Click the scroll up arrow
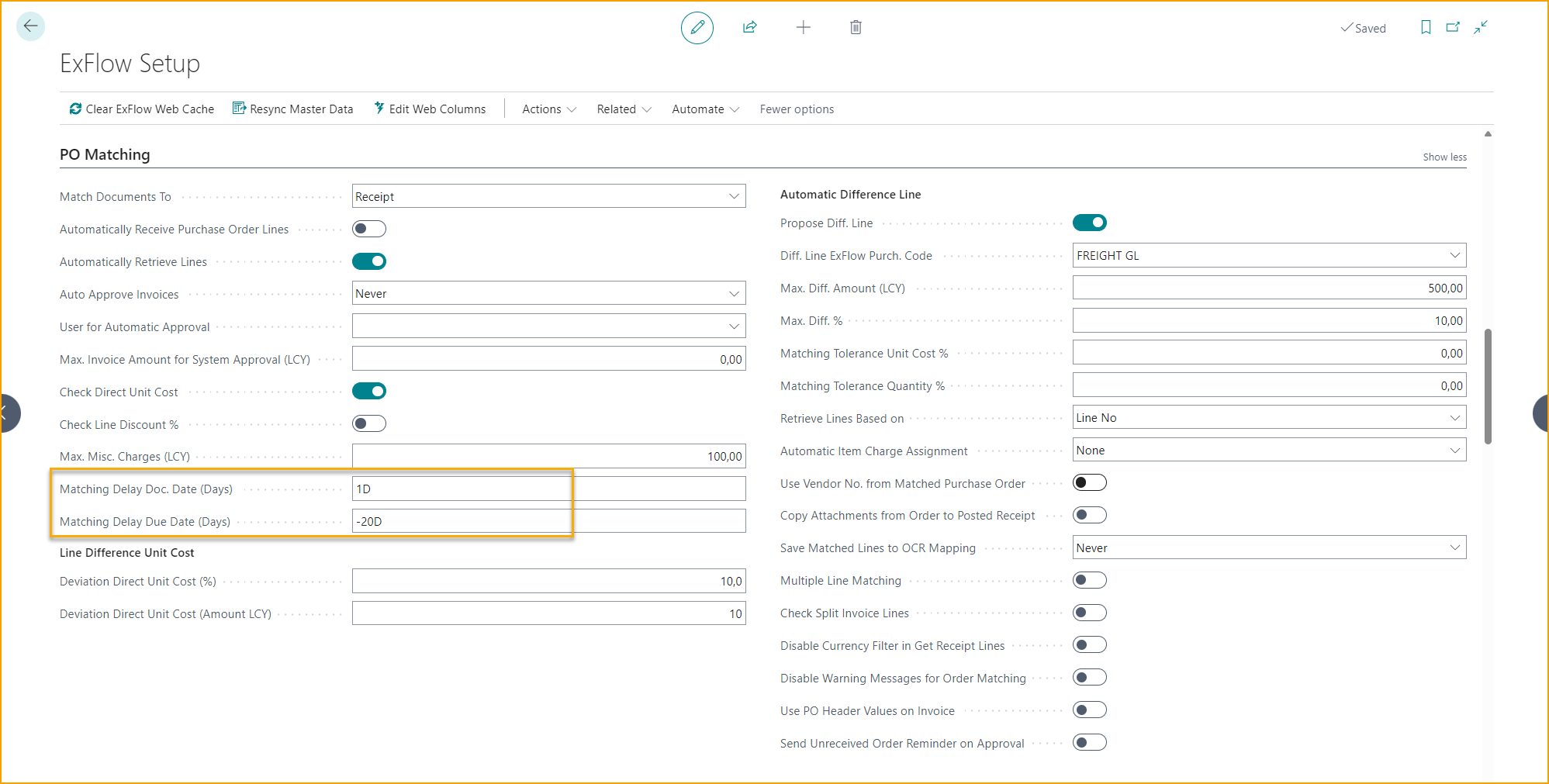 tap(1488, 134)
